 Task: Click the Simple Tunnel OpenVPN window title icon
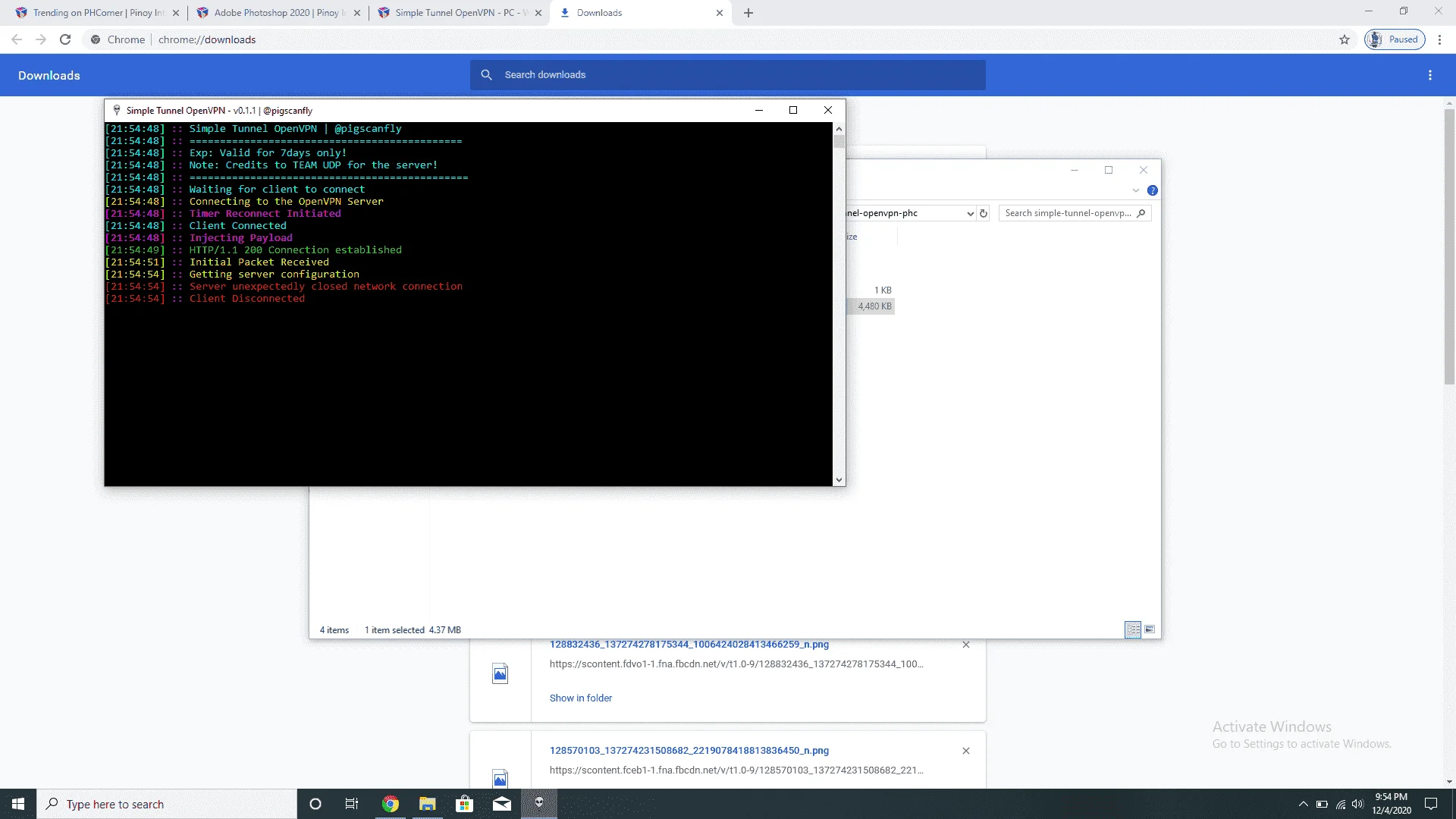pyautogui.click(x=117, y=110)
